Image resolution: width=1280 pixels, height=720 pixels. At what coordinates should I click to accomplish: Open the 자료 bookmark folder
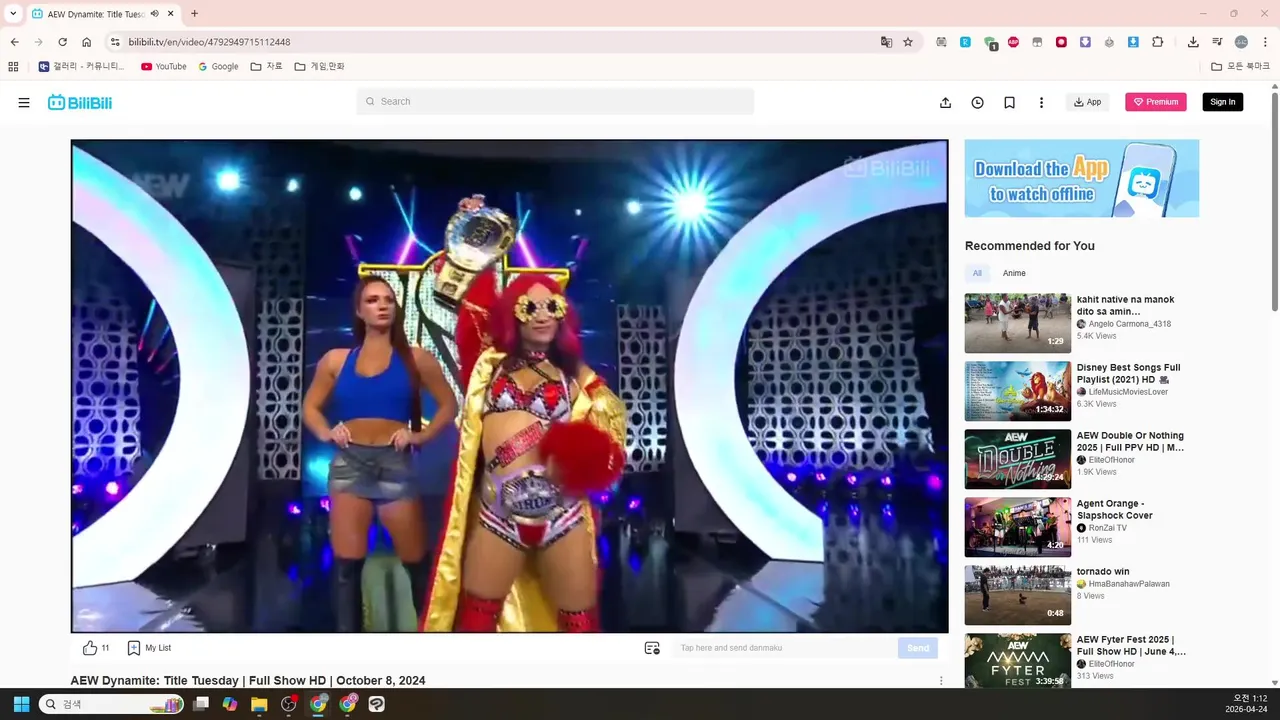point(267,67)
